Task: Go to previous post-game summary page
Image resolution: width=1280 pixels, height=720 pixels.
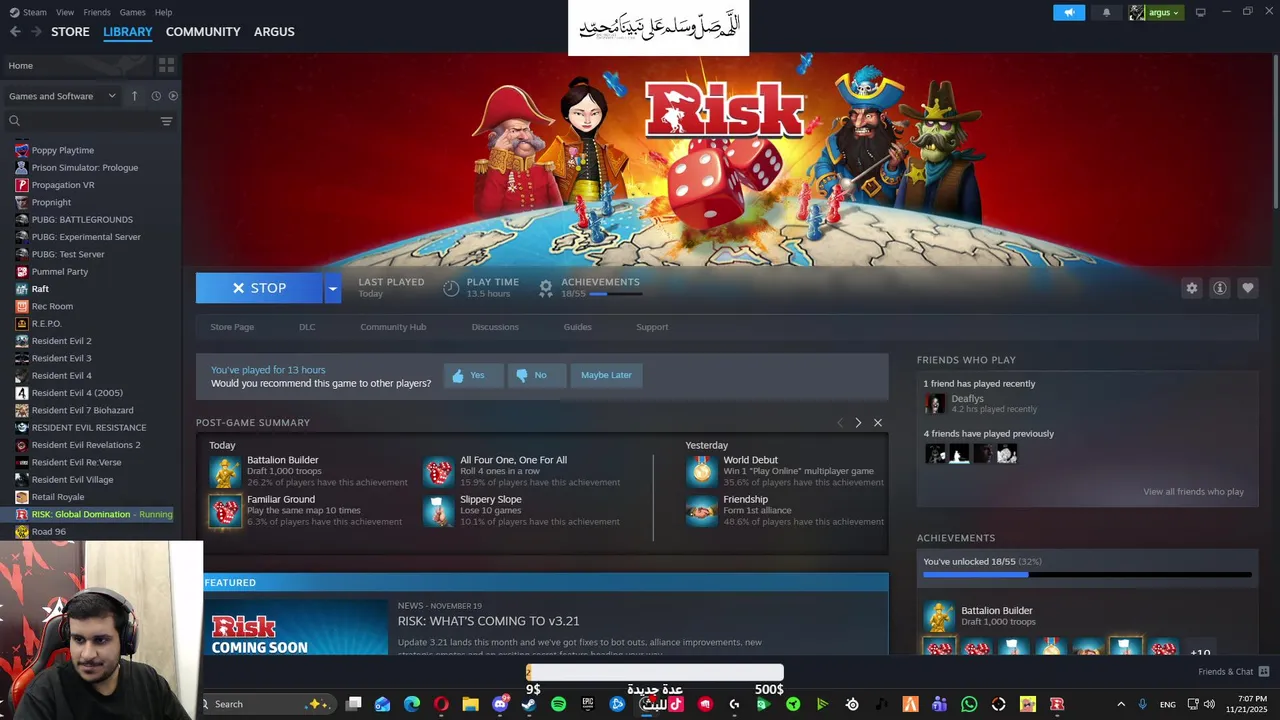Action: tap(840, 423)
